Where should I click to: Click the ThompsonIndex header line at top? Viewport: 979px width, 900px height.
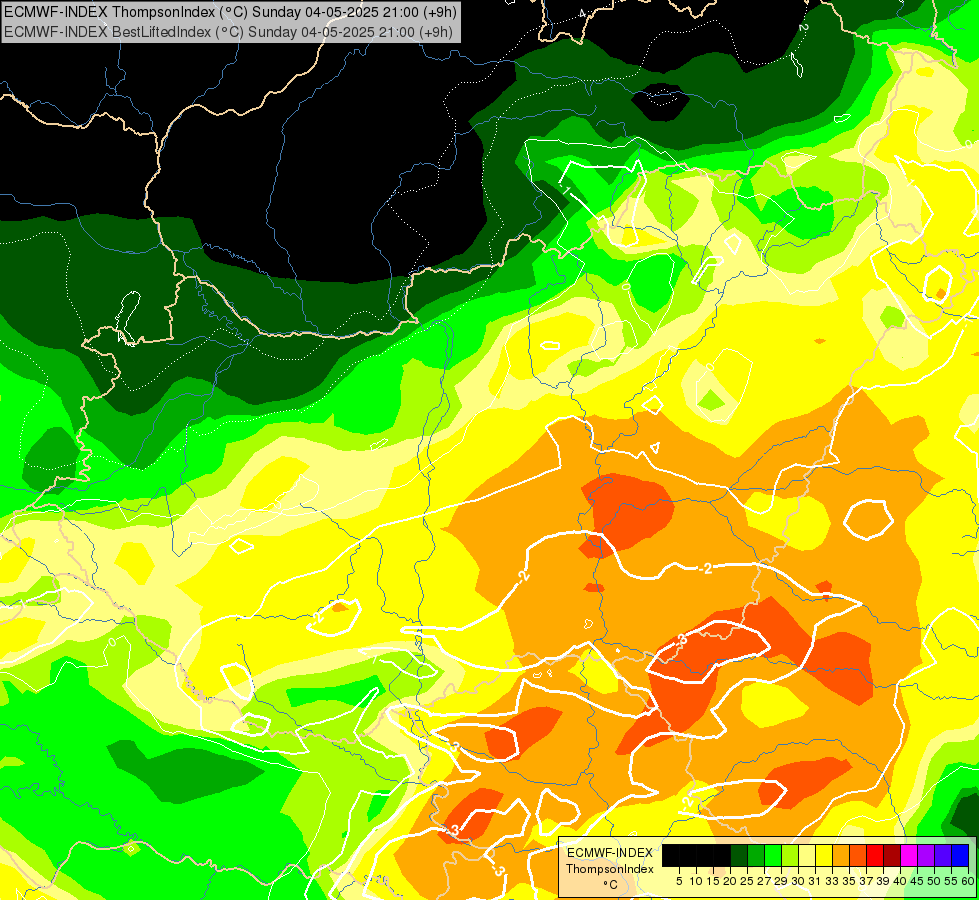pyautogui.click(x=230, y=11)
